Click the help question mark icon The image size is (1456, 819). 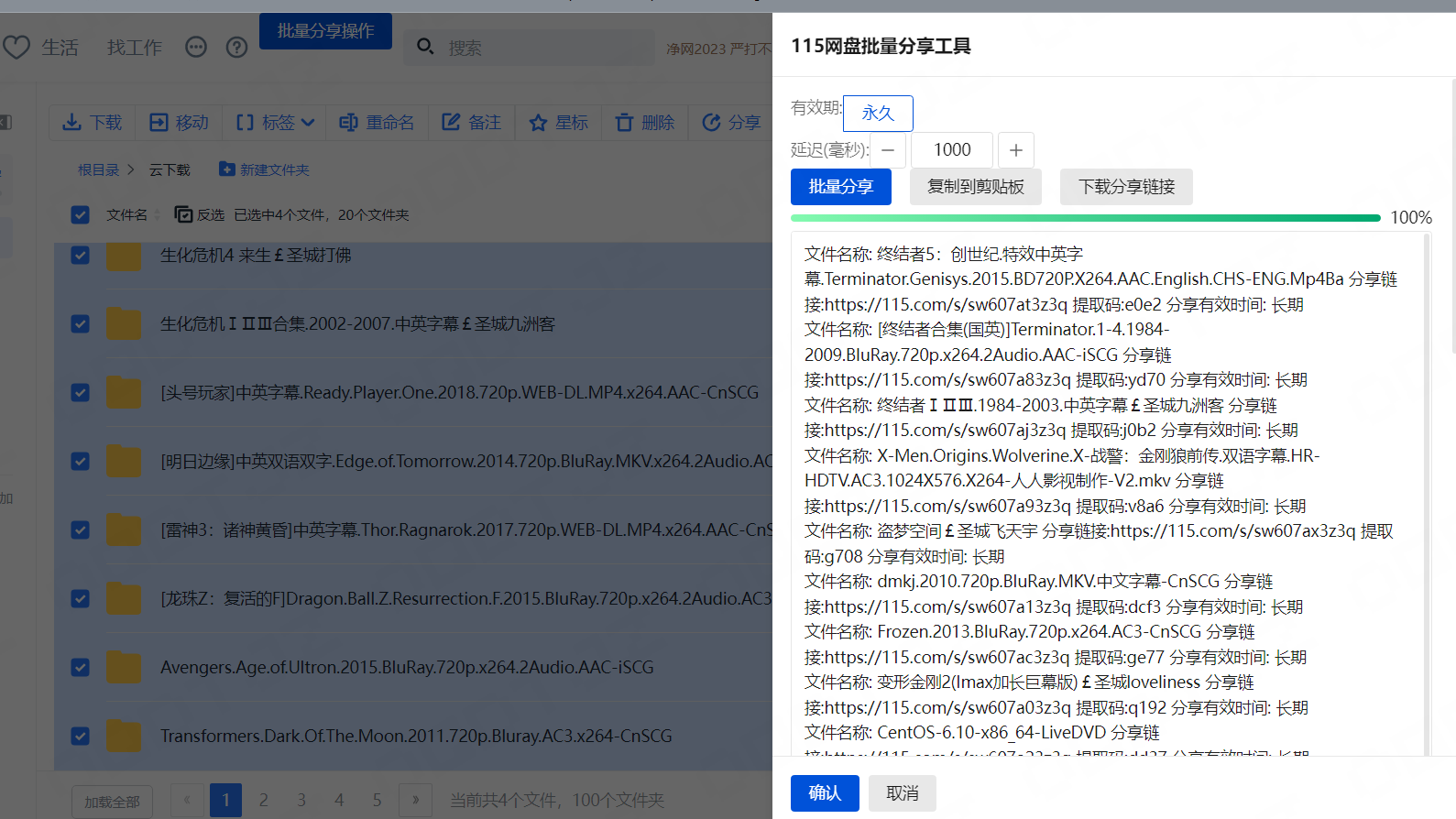(236, 47)
